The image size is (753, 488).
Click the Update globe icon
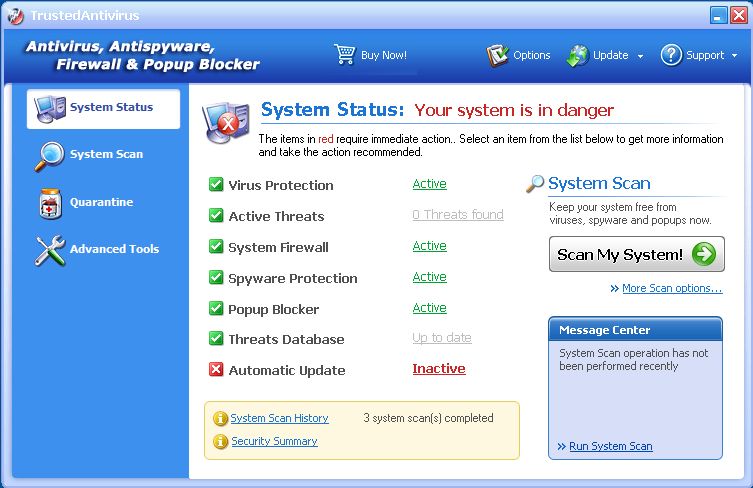click(577, 55)
